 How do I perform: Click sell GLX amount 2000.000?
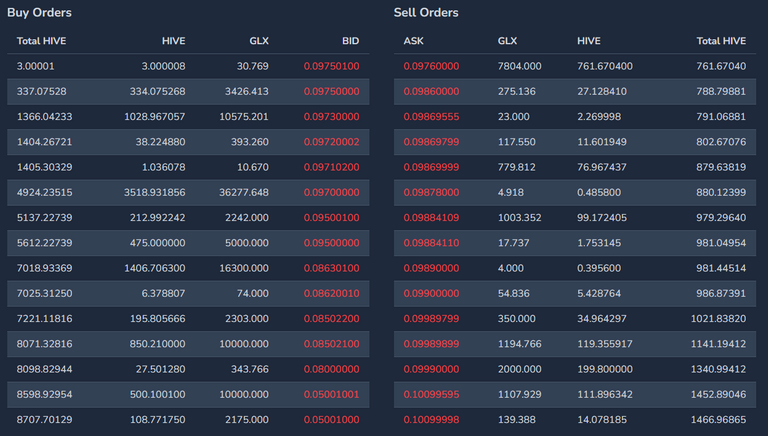coord(520,369)
